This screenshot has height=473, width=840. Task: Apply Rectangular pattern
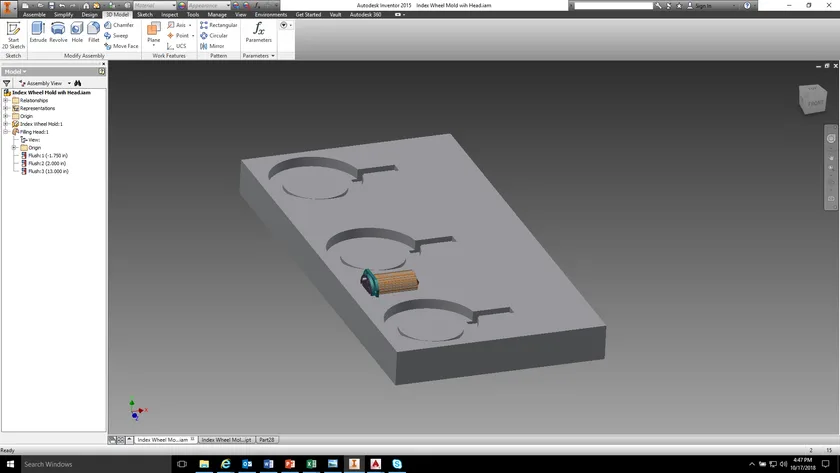point(219,25)
